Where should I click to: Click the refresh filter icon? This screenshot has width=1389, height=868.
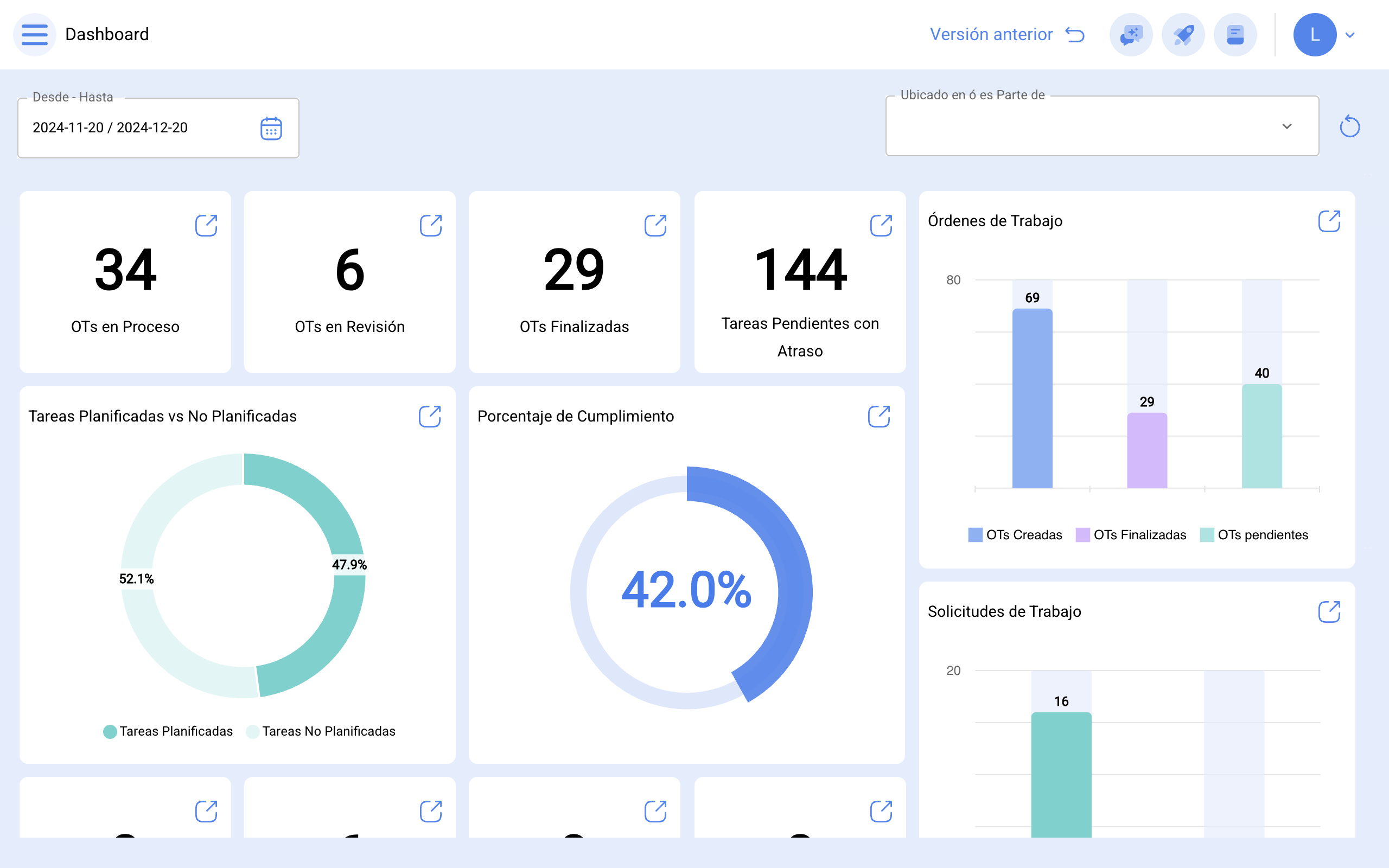1349,127
